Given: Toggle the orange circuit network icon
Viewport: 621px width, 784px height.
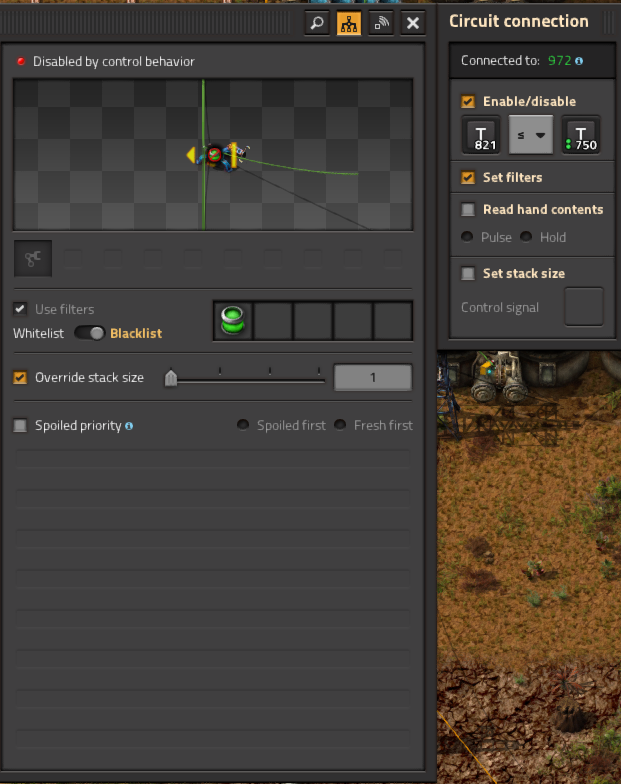Looking at the screenshot, I should click(349, 24).
